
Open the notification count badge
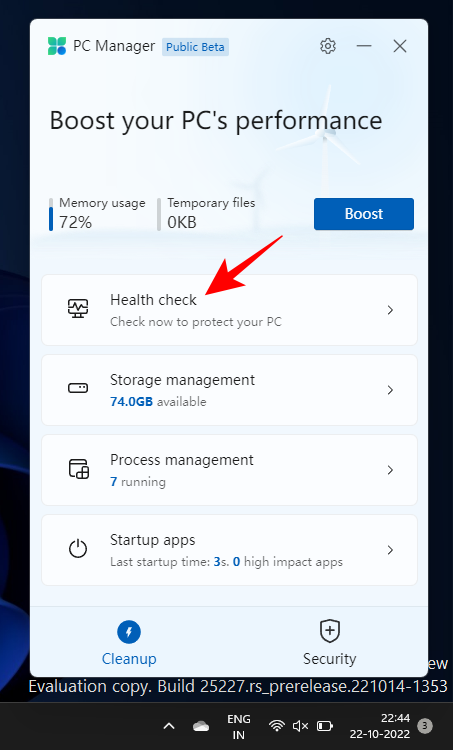tap(424, 726)
